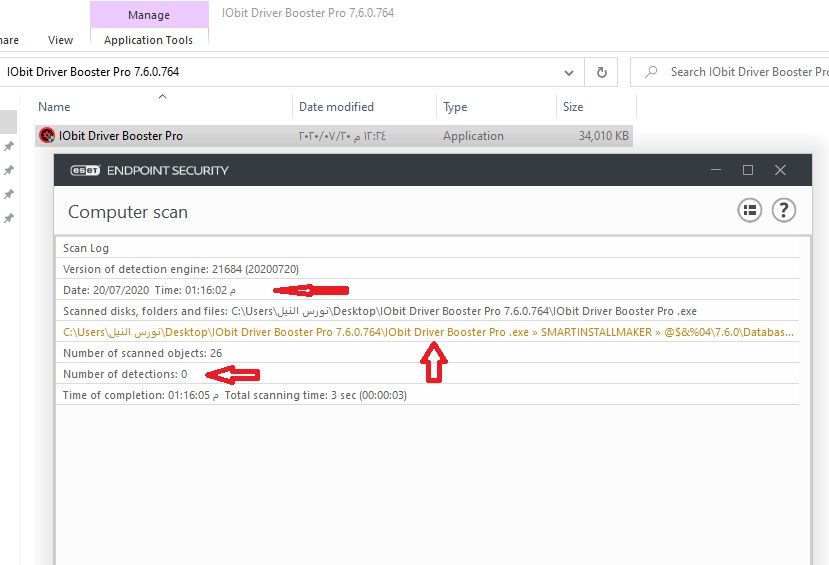The image size is (829, 565).
Task: Click the magnifier icon in search box
Action: pyautogui.click(x=652, y=72)
